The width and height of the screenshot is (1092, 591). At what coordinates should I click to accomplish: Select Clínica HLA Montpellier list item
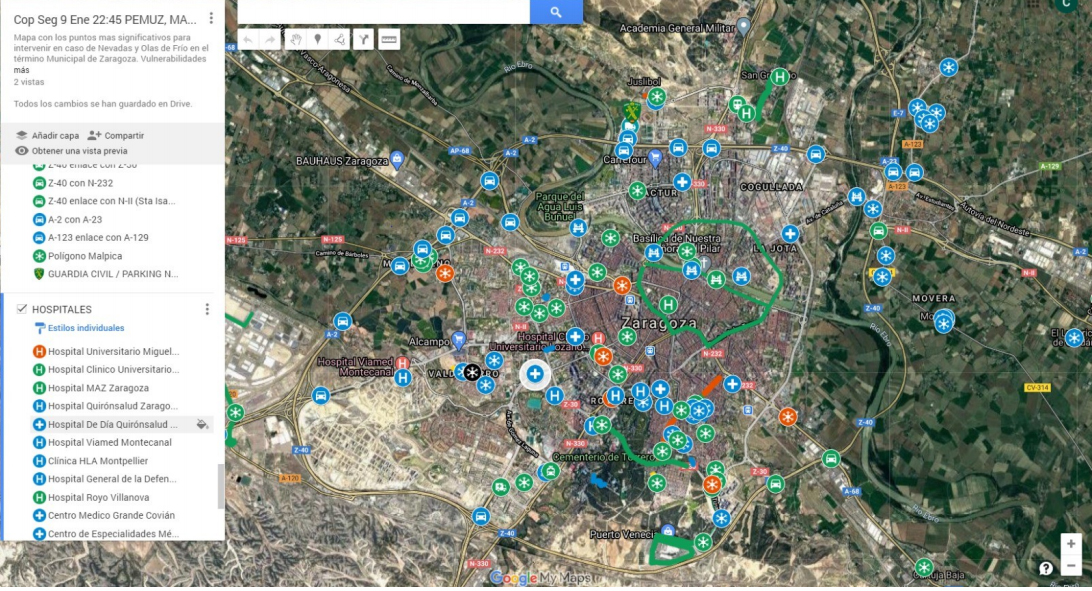tap(98, 461)
